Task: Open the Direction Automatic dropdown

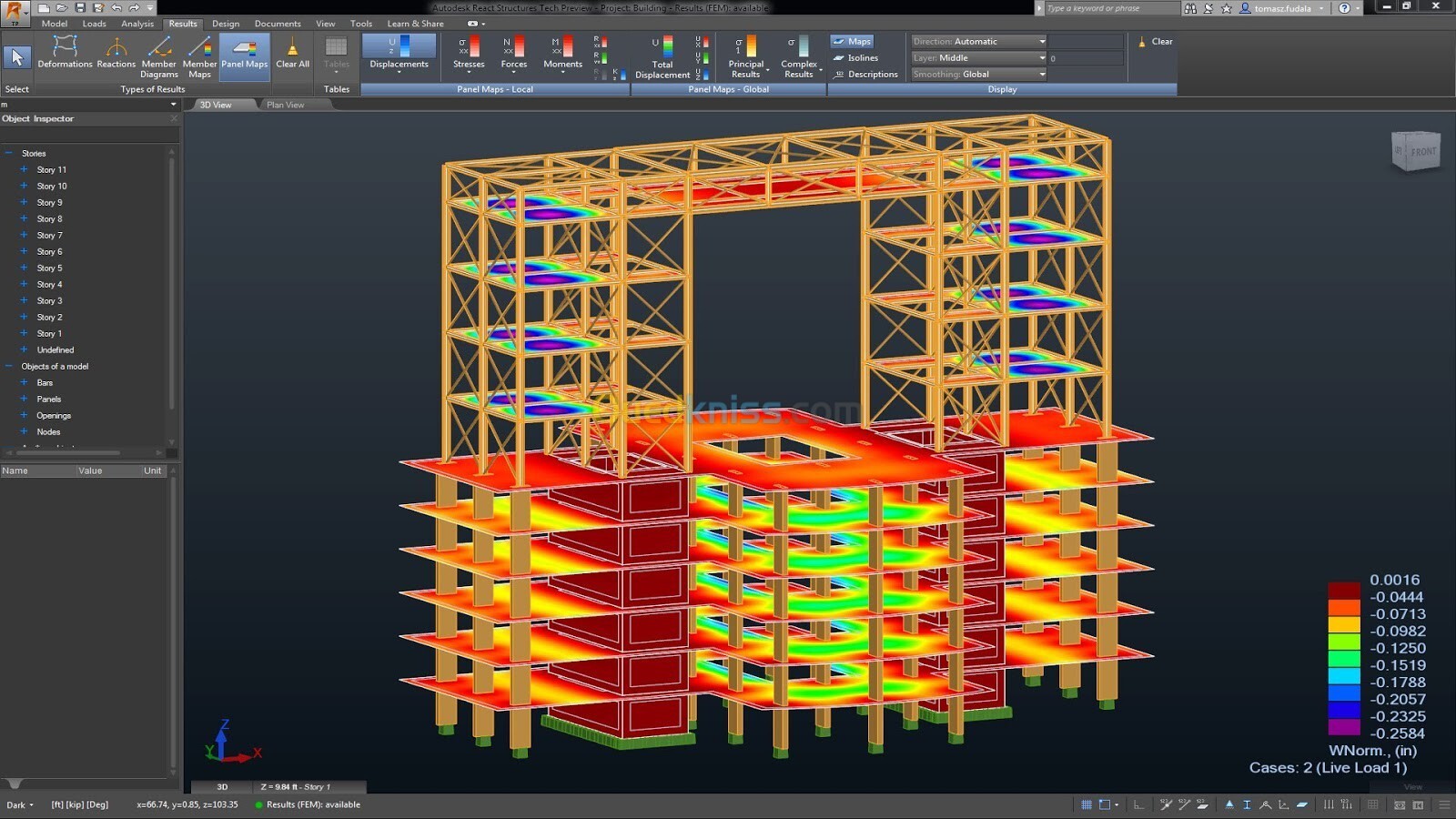Action: (978, 41)
